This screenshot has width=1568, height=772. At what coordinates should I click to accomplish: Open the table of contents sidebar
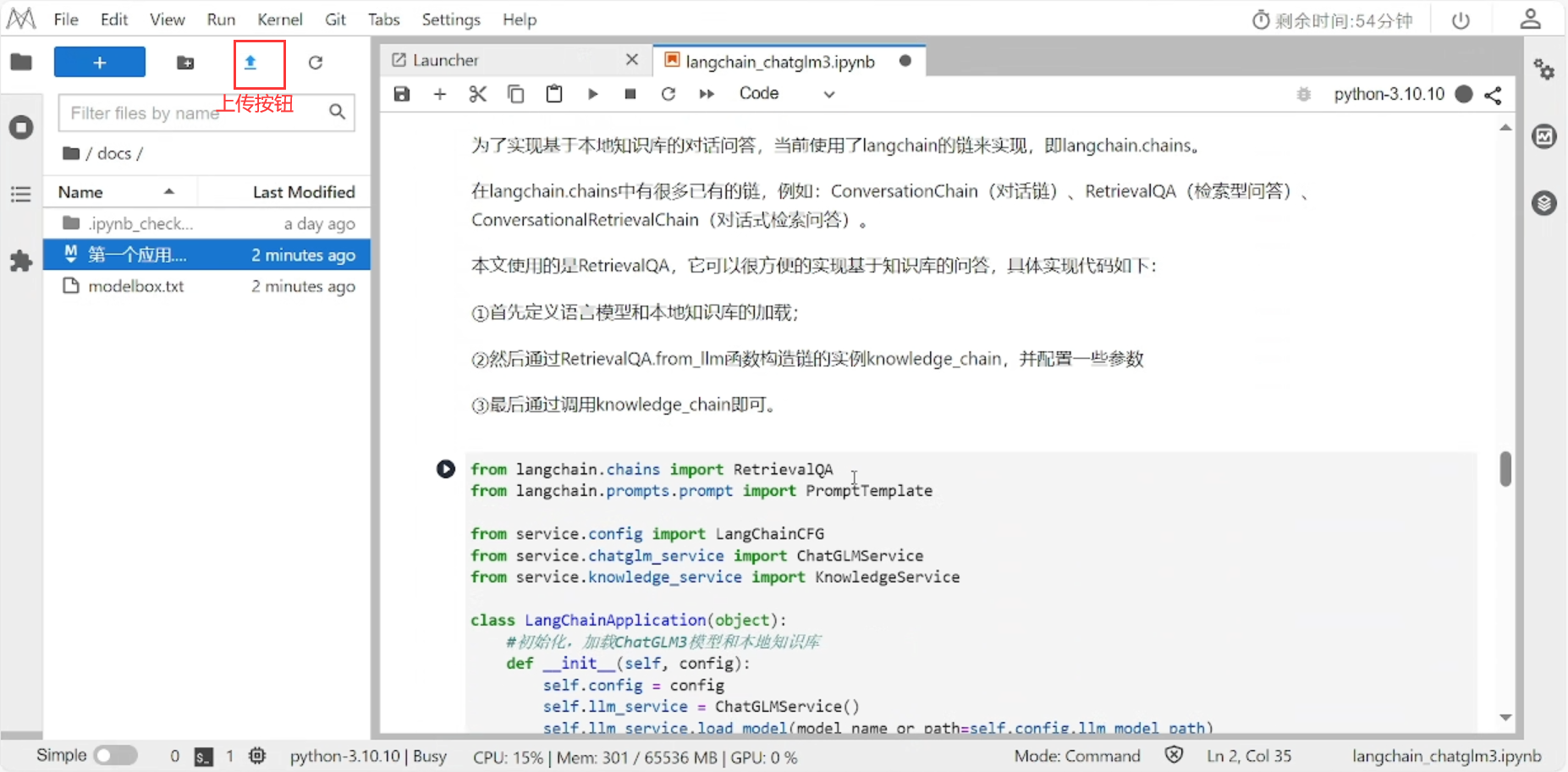[20, 194]
